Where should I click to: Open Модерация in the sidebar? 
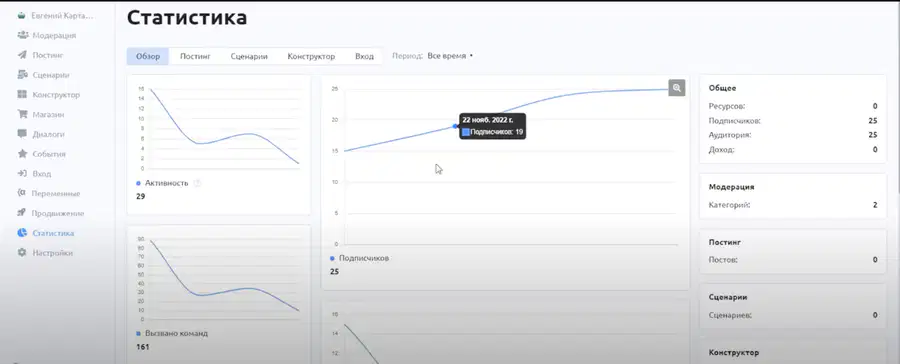point(54,36)
